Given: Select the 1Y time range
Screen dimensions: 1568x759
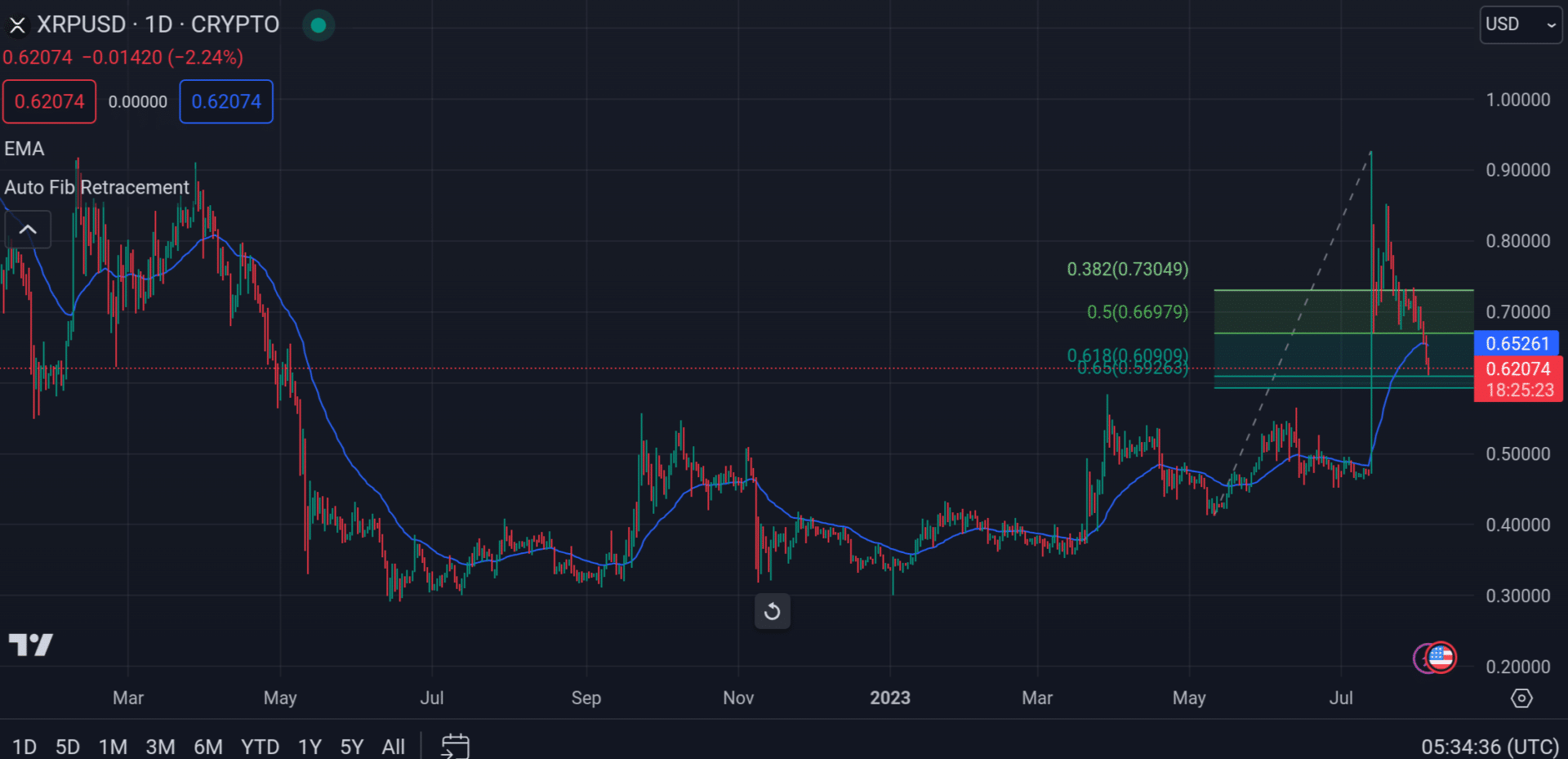Looking at the screenshot, I should (310, 747).
